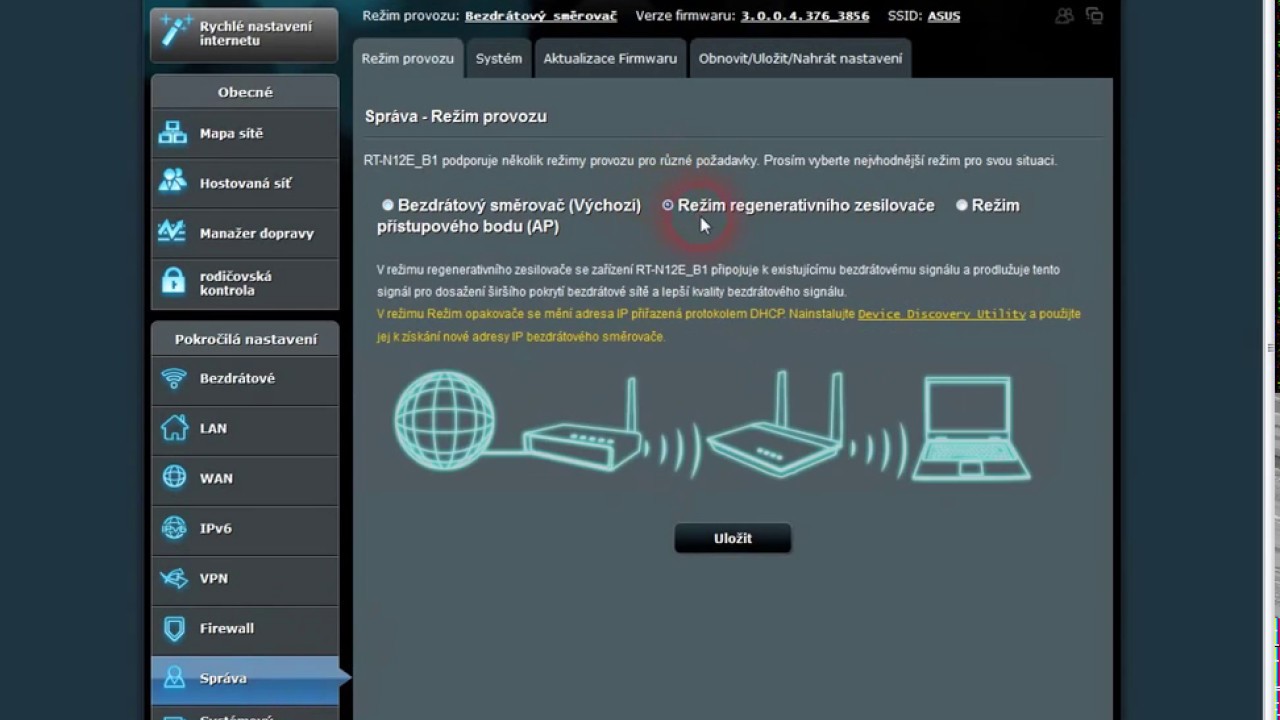
Task: Select Režim regenerativního zesilovače radio button
Action: 668,205
